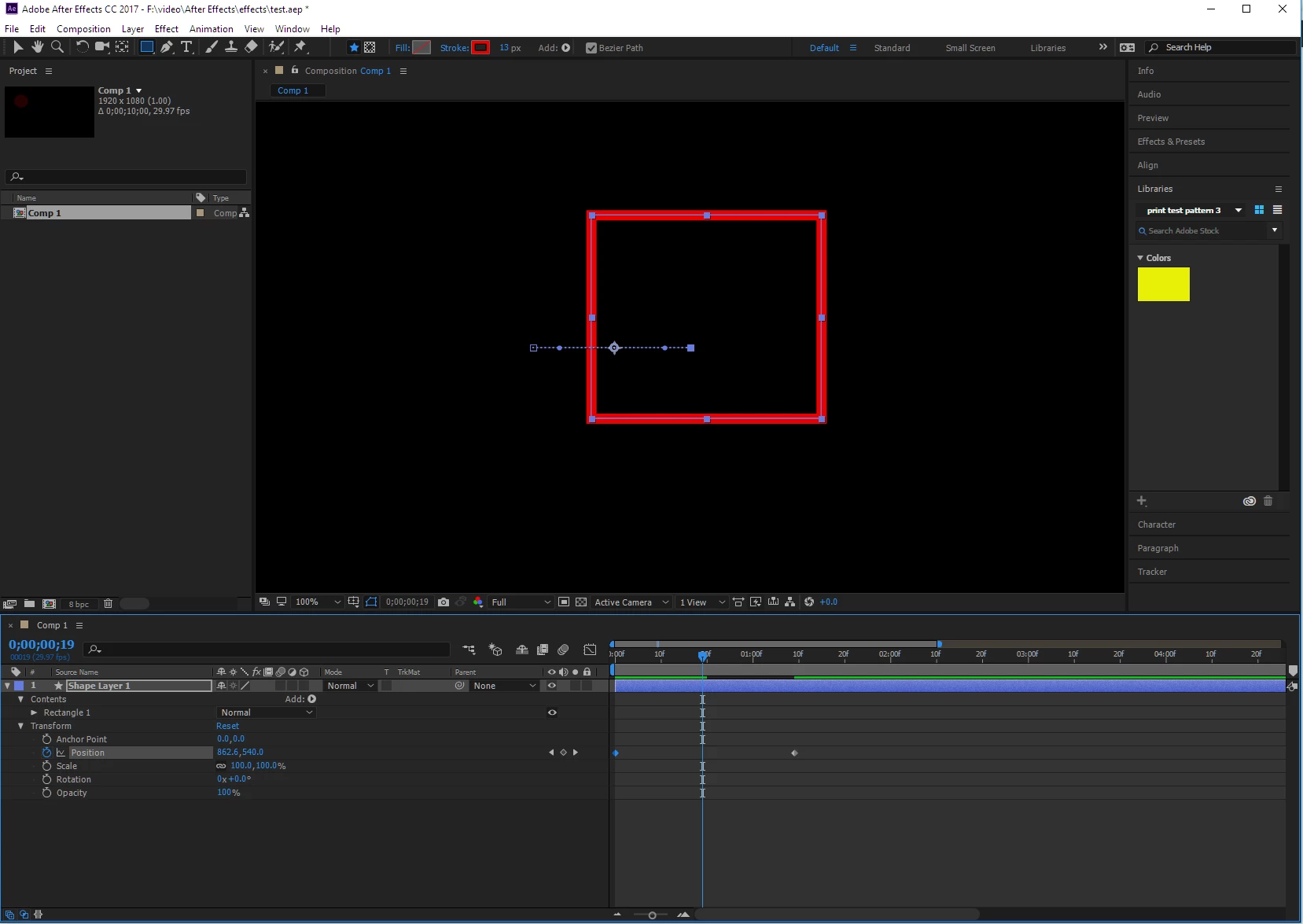
Task: Select the Roto Brush tool
Action: (276, 47)
